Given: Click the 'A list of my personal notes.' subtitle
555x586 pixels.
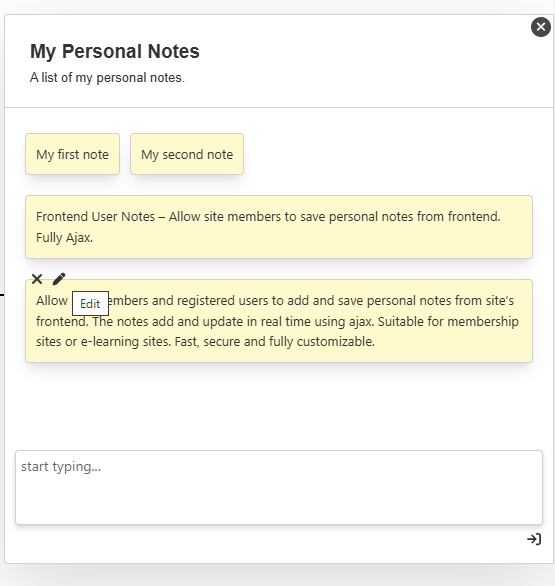Looking at the screenshot, I should pyautogui.click(x=107, y=78).
